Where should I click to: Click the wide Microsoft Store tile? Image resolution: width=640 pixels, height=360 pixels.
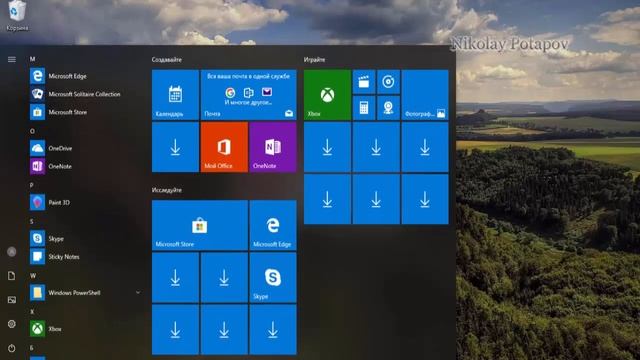[x=200, y=225]
